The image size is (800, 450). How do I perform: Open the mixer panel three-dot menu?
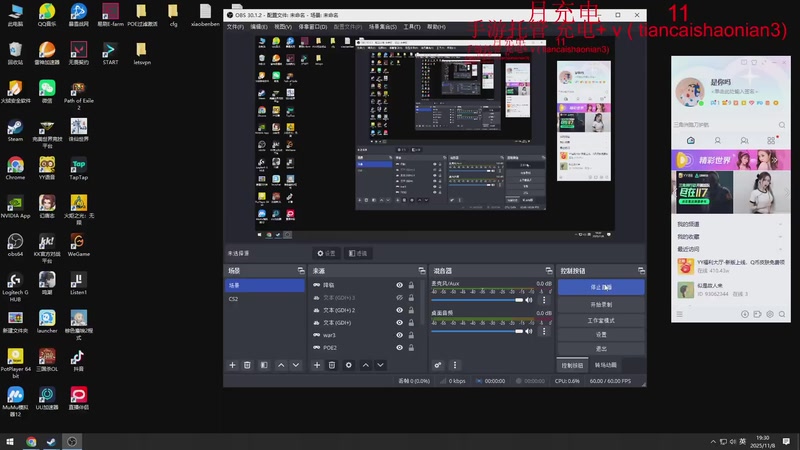pyautogui.click(x=455, y=365)
